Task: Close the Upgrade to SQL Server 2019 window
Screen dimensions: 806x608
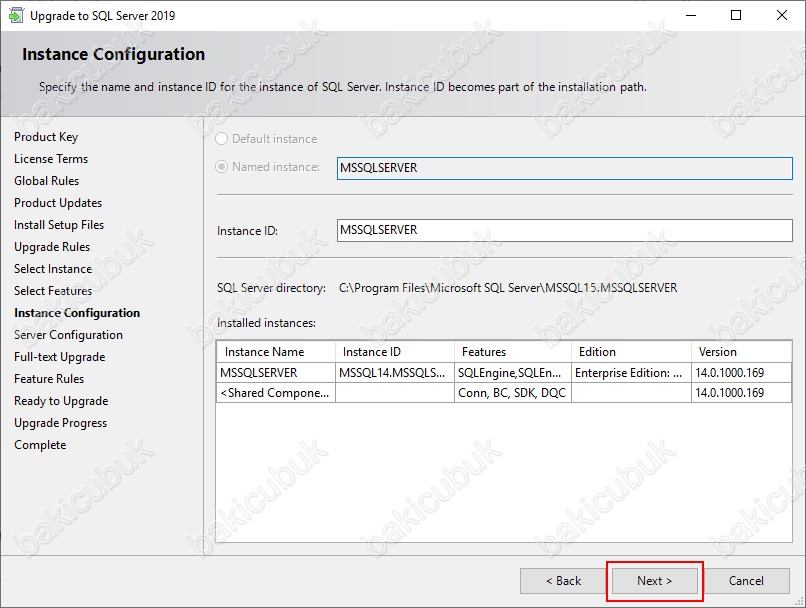Action: tap(782, 15)
